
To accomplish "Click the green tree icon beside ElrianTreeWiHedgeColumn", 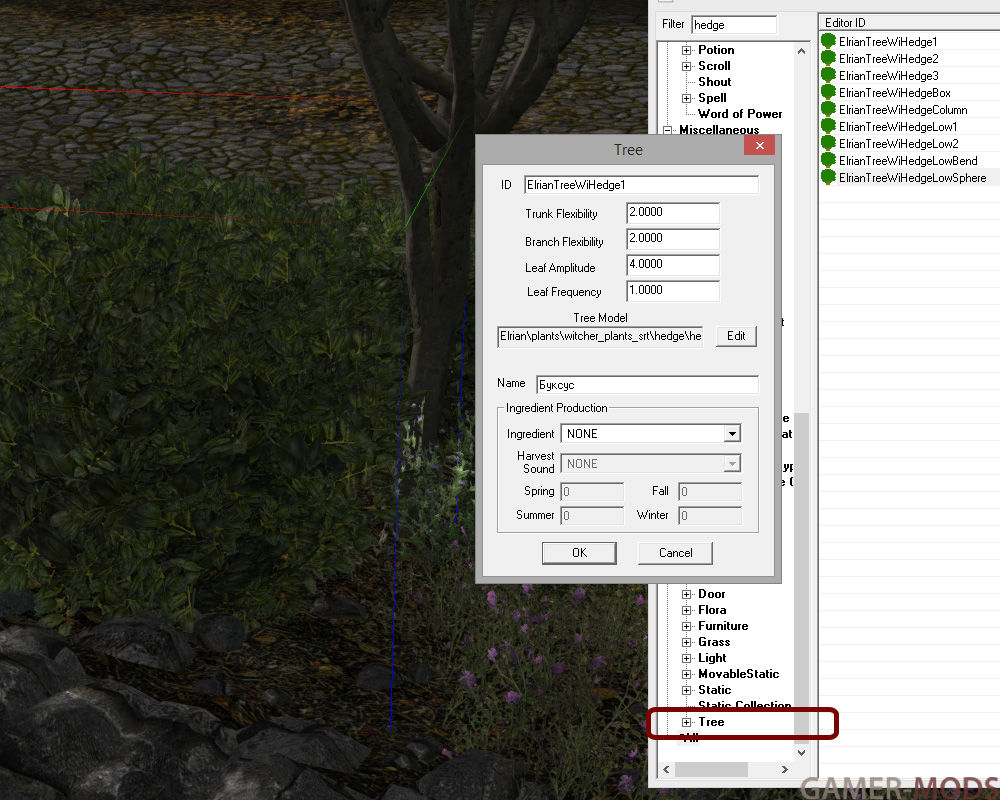I will click(828, 109).
